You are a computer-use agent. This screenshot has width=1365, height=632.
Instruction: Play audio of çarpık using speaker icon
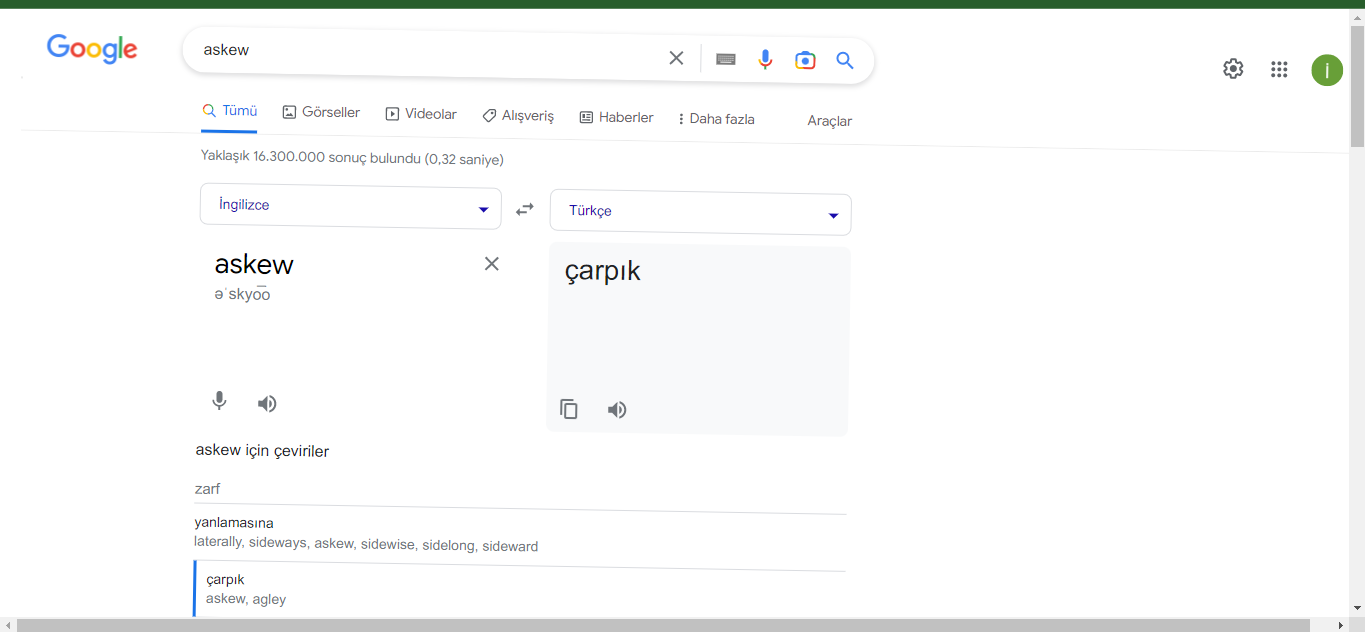tap(616, 409)
